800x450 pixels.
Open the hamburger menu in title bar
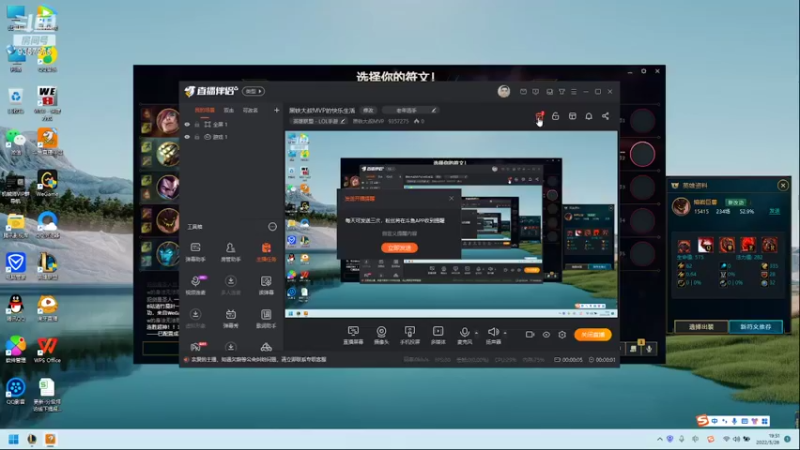coord(573,92)
